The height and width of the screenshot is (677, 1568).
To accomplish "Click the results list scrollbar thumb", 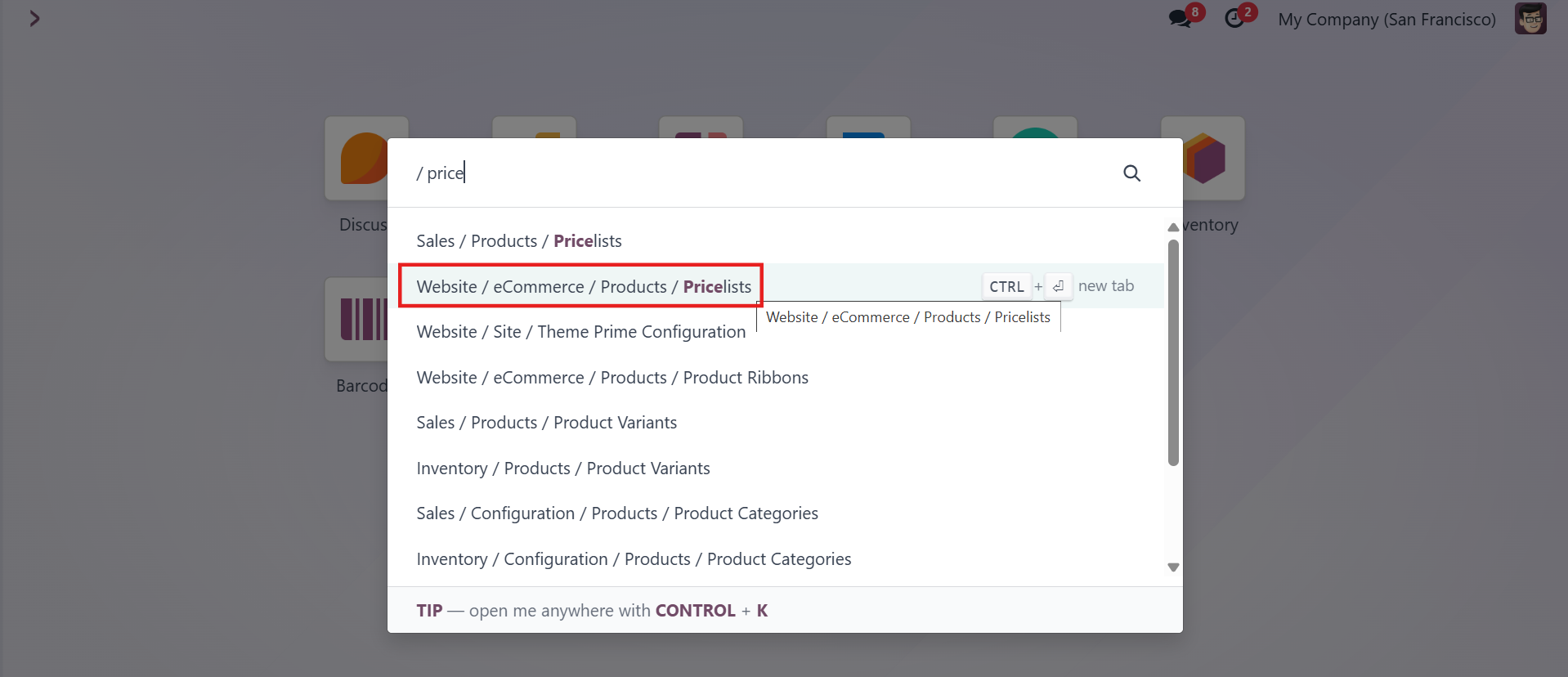I will coord(1173,352).
